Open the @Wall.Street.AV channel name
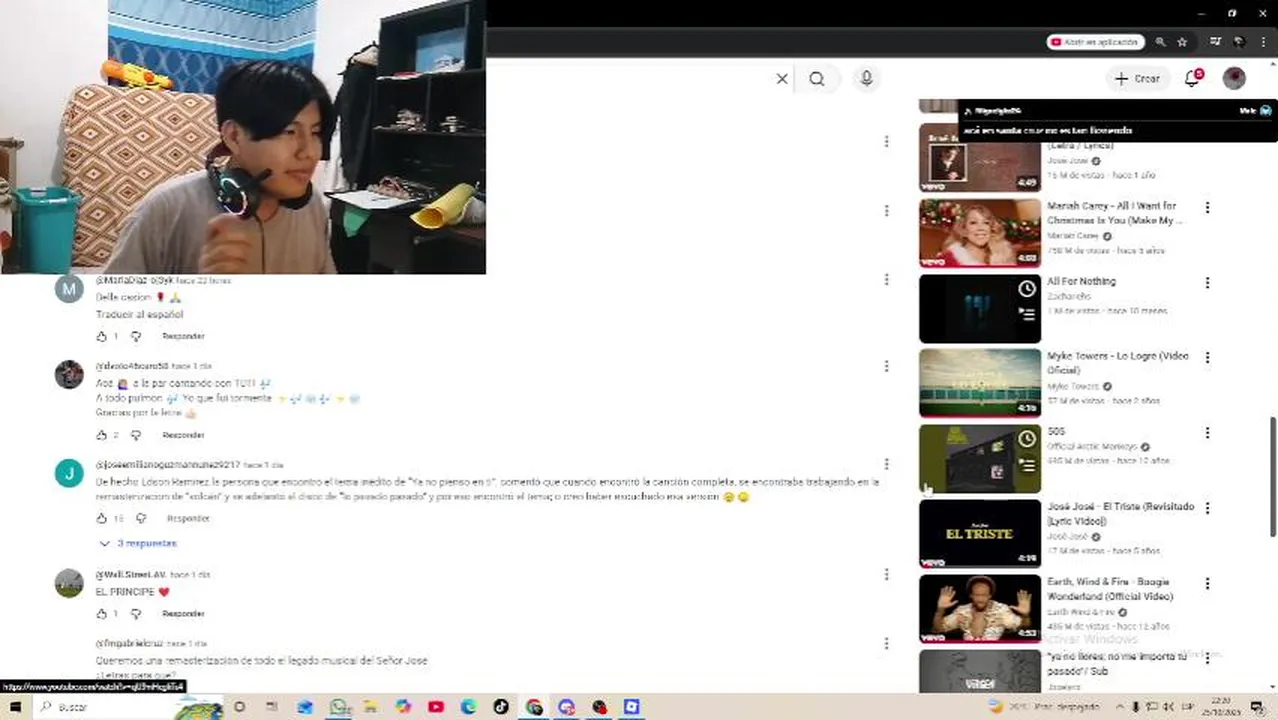1278x720 pixels. pyautogui.click(x=131, y=575)
